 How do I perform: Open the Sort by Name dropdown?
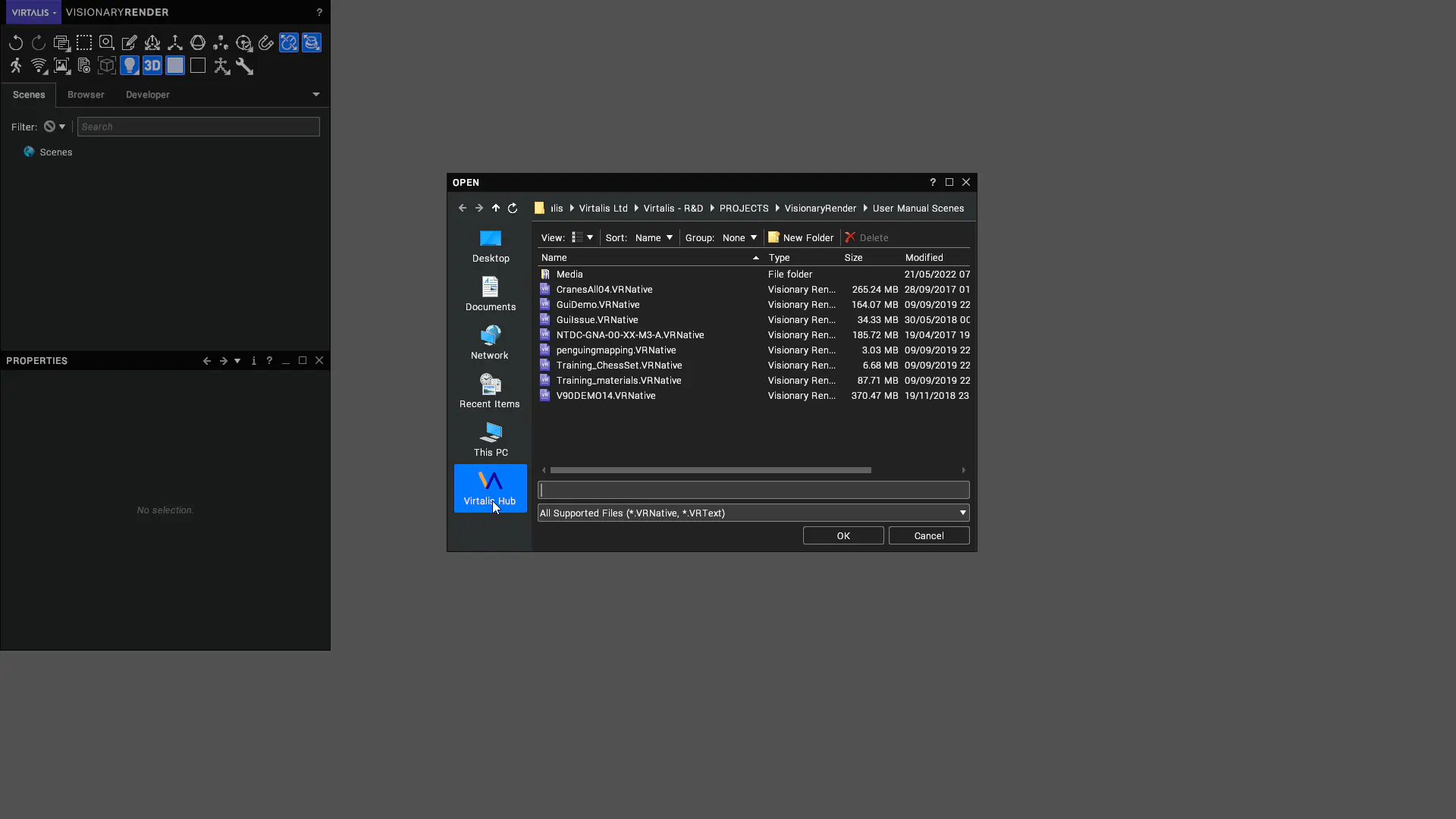pyautogui.click(x=654, y=238)
